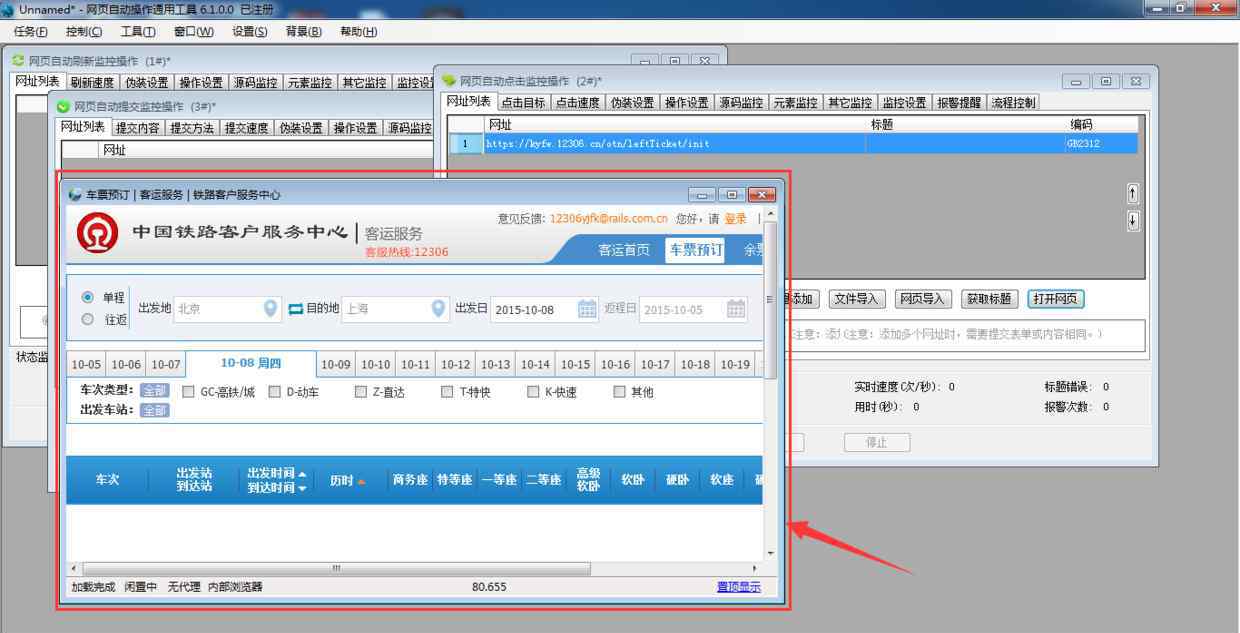This screenshot has width=1240, height=633.
Task: Click the 停止 button in window 2#
Action: pos(877,442)
